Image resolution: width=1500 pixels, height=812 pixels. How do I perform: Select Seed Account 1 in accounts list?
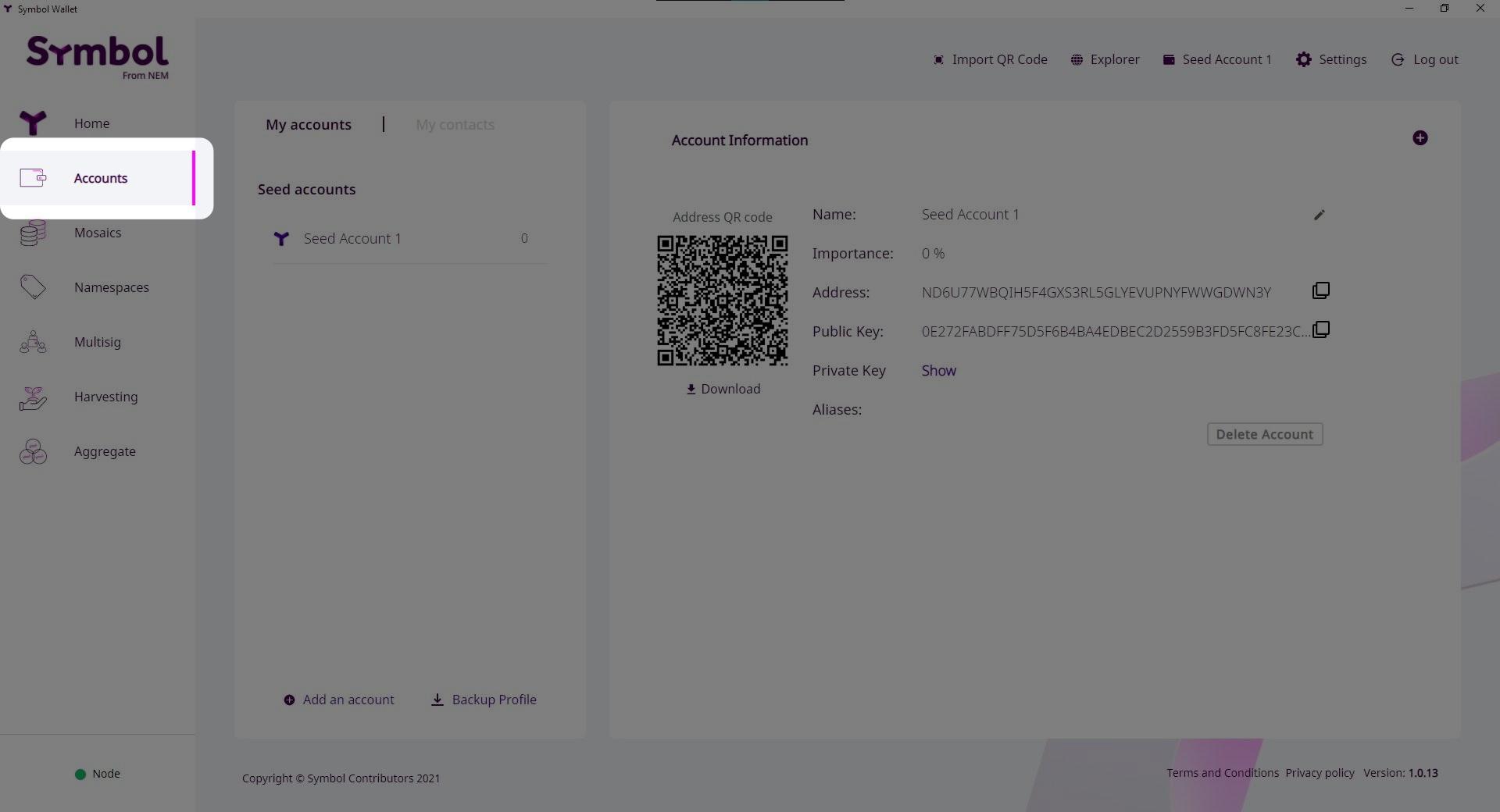tap(352, 239)
